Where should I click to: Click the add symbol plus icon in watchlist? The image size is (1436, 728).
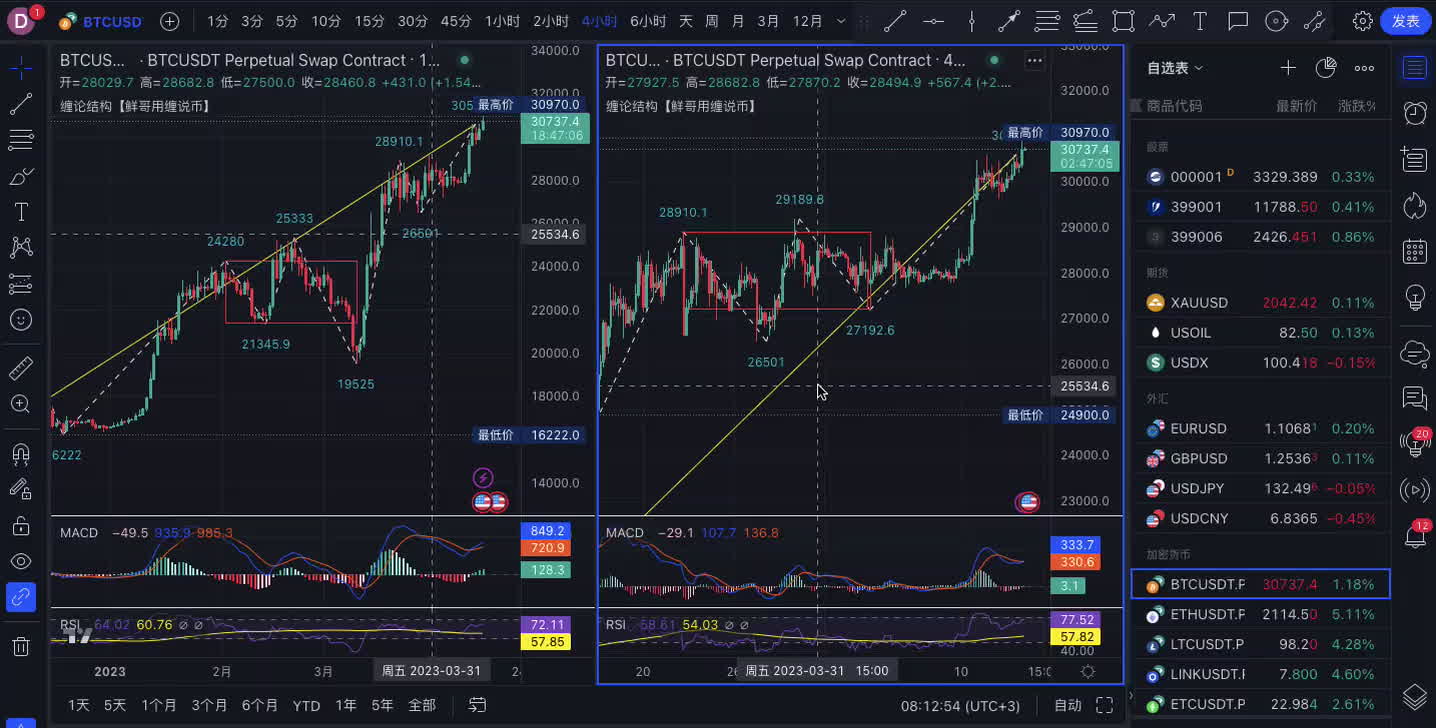pyautogui.click(x=1288, y=68)
